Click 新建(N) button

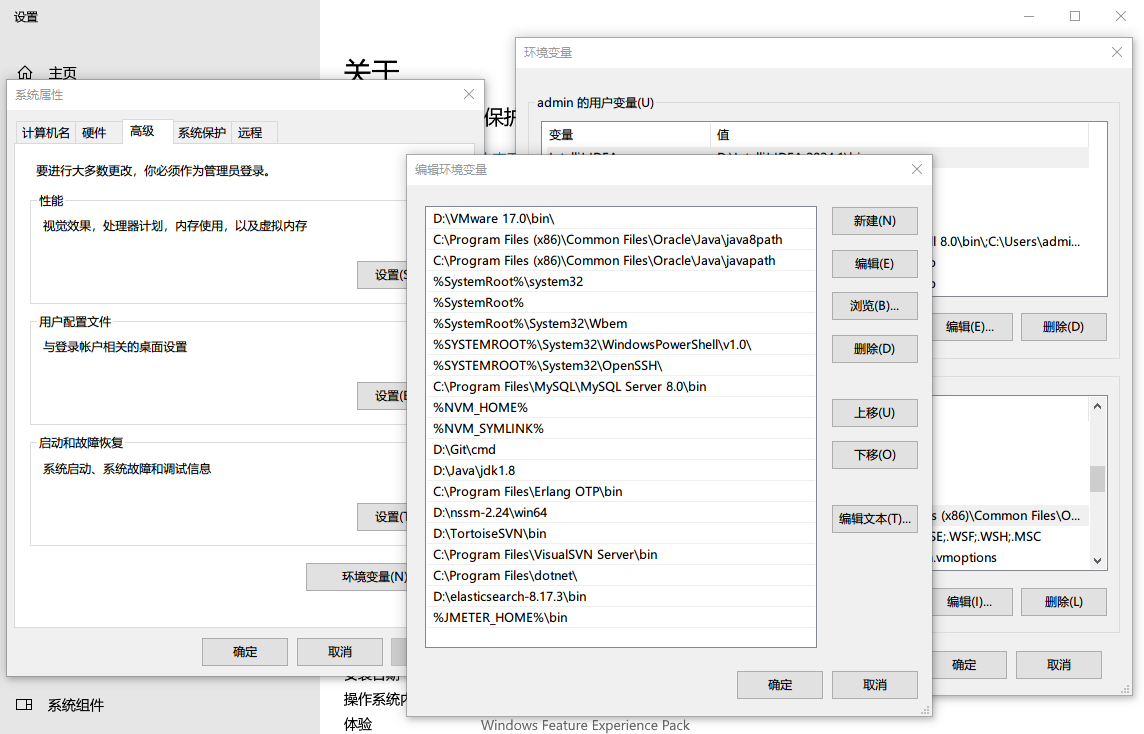tap(875, 221)
